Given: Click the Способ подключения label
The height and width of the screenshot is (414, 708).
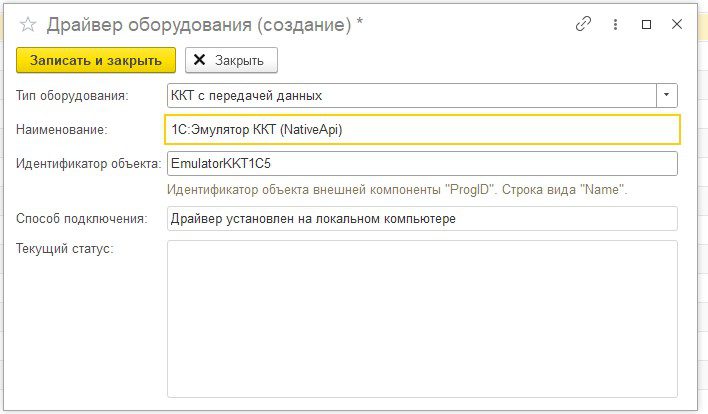Looking at the screenshot, I should pos(82,218).
